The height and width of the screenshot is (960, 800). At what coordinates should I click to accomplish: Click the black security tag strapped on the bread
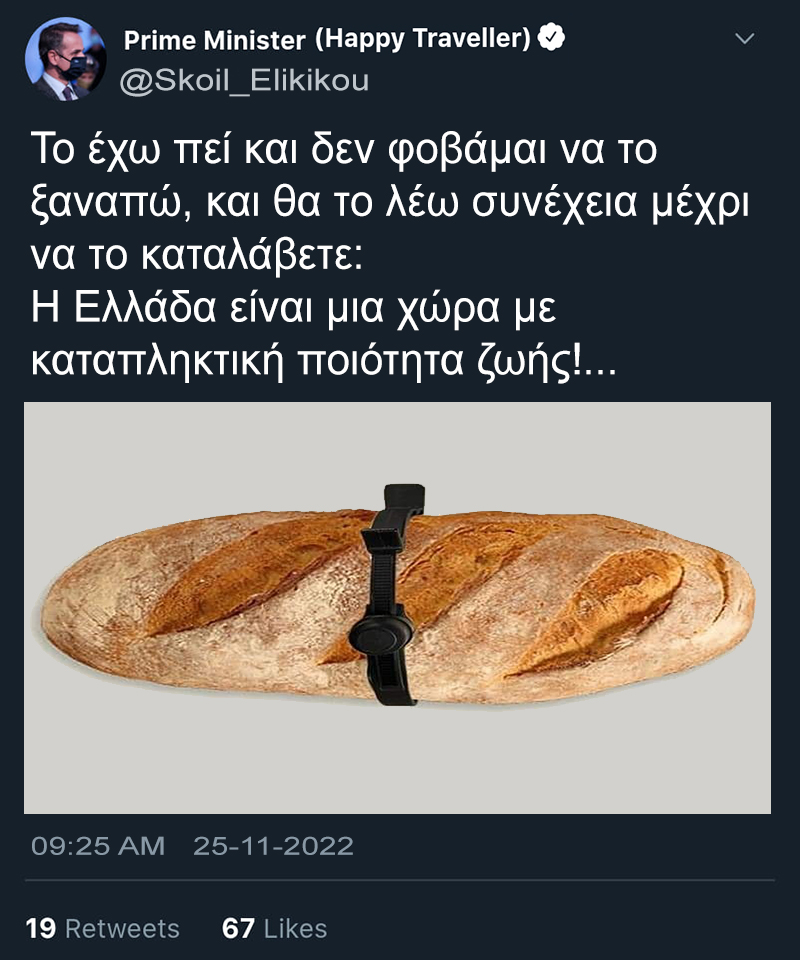point(390,594)
